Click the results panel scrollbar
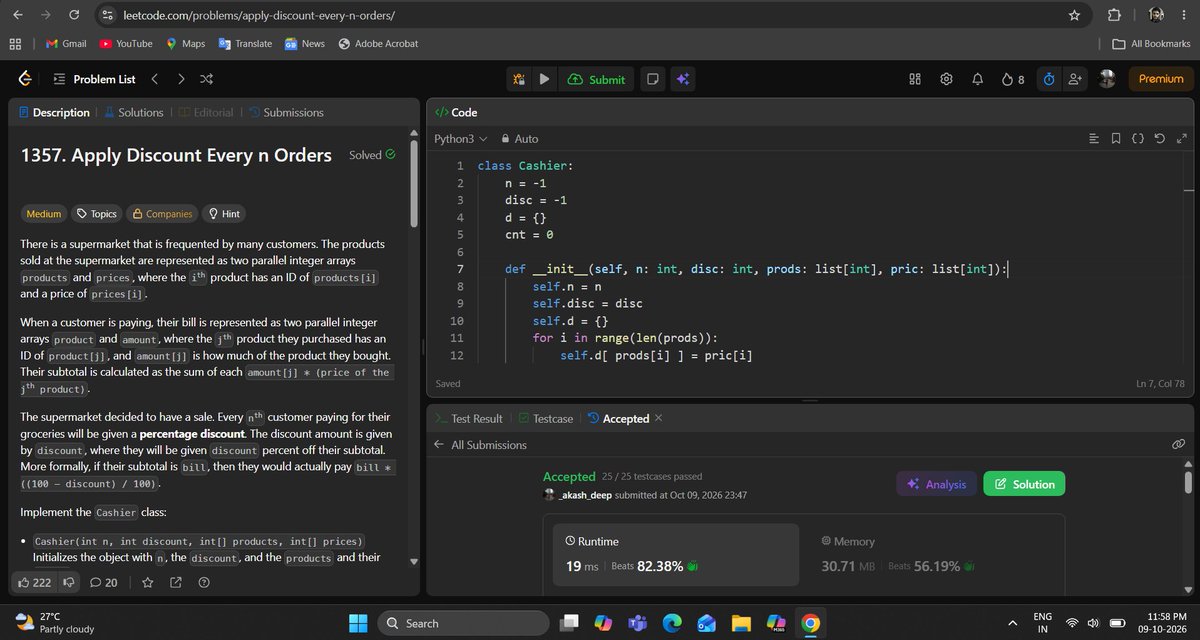This screenshot has width=1200, height=640. click(x=1188, y=481)
